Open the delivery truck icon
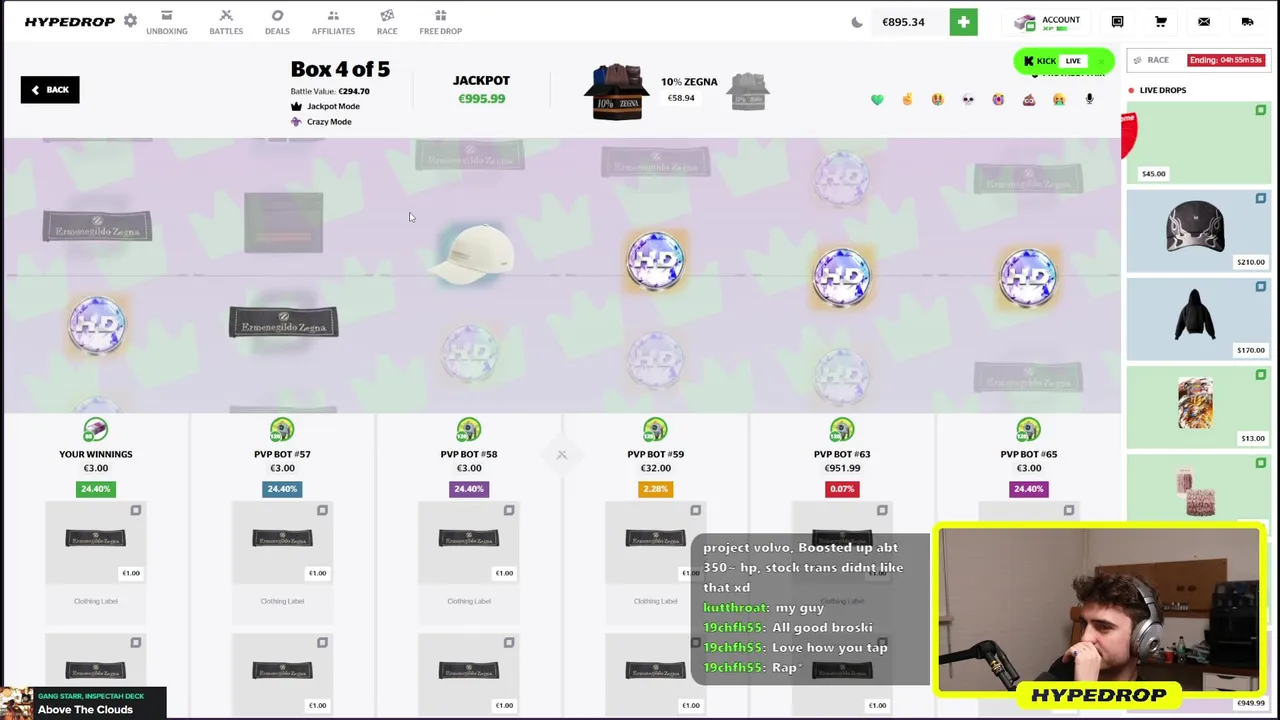 (1247, 22)
